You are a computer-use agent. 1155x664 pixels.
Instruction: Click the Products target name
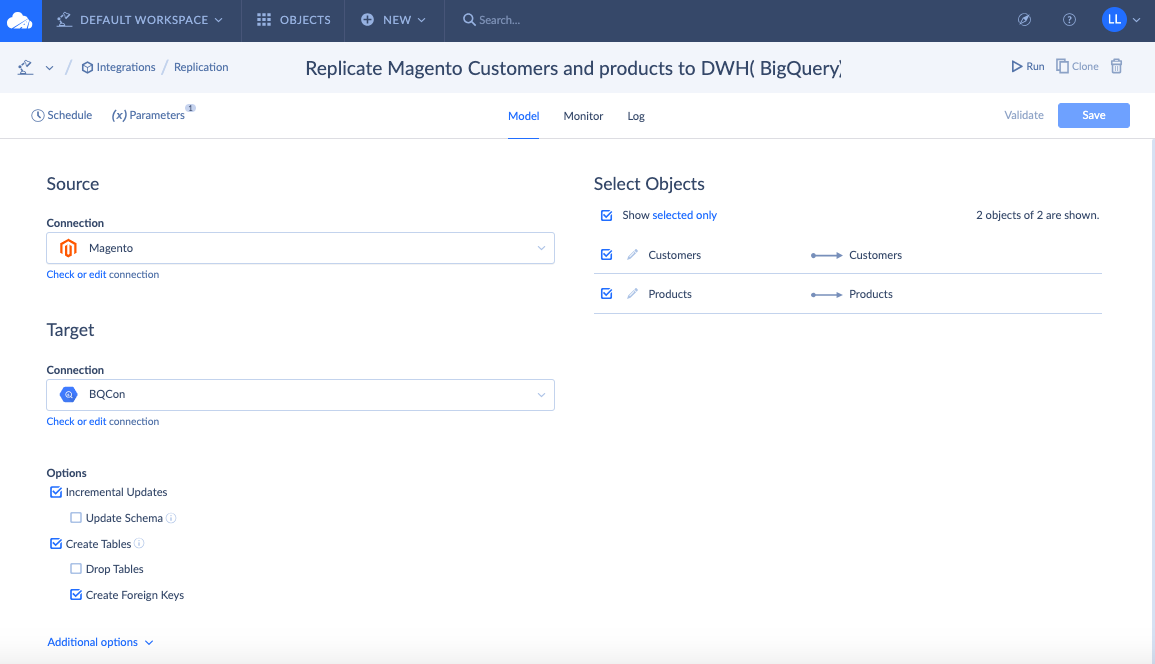(871, 294)
